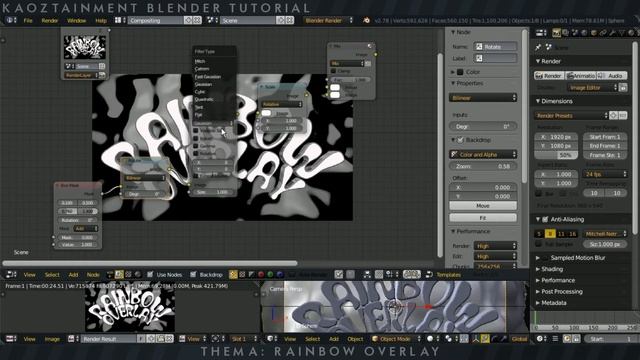Image resolution: width=640 pixels, height=360 pixels.
Task: Expand the Performance panel in Render properties
Action: tap(538, 280)
